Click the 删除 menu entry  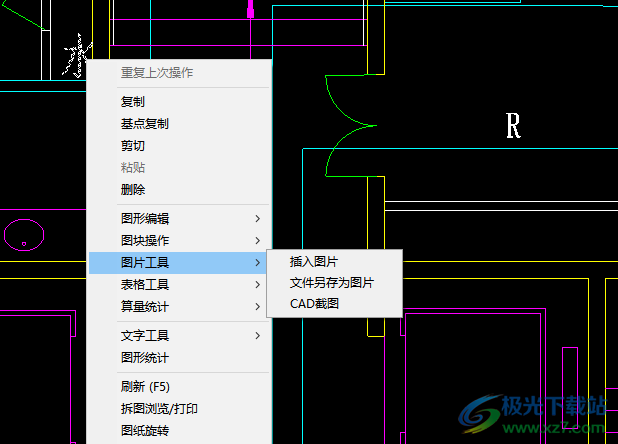[179, 190]
